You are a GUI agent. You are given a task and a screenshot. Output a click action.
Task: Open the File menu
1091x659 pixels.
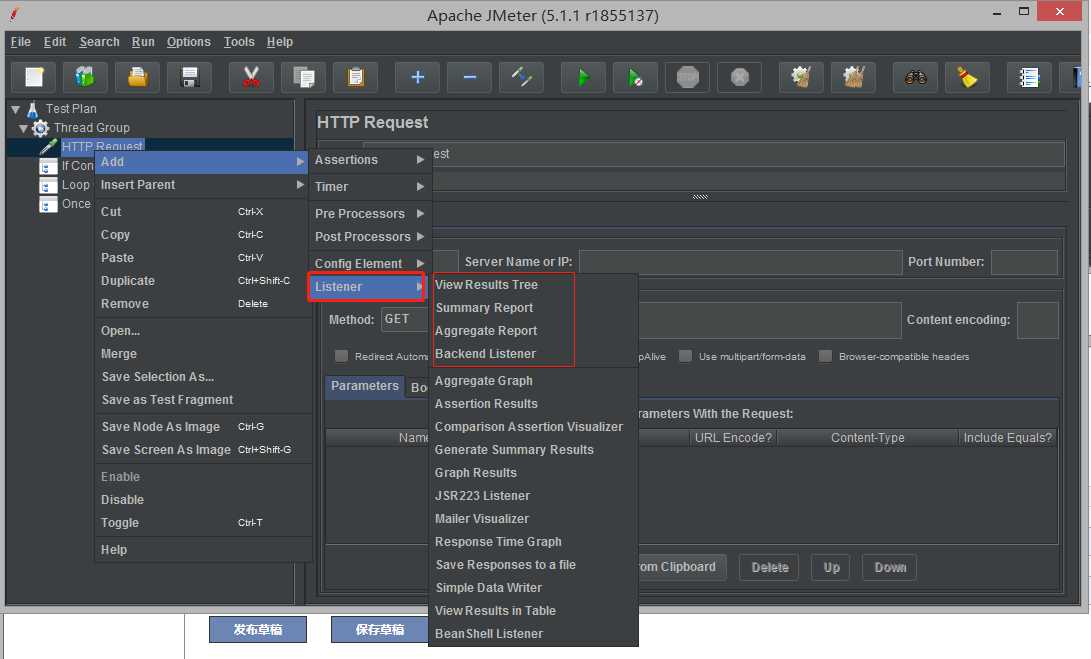[x=20, y=42]
